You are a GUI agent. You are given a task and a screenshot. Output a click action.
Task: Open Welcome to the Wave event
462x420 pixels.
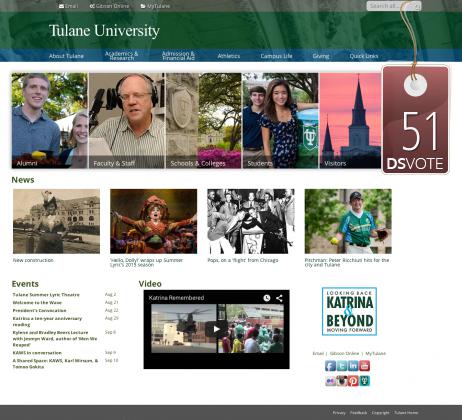37,303
